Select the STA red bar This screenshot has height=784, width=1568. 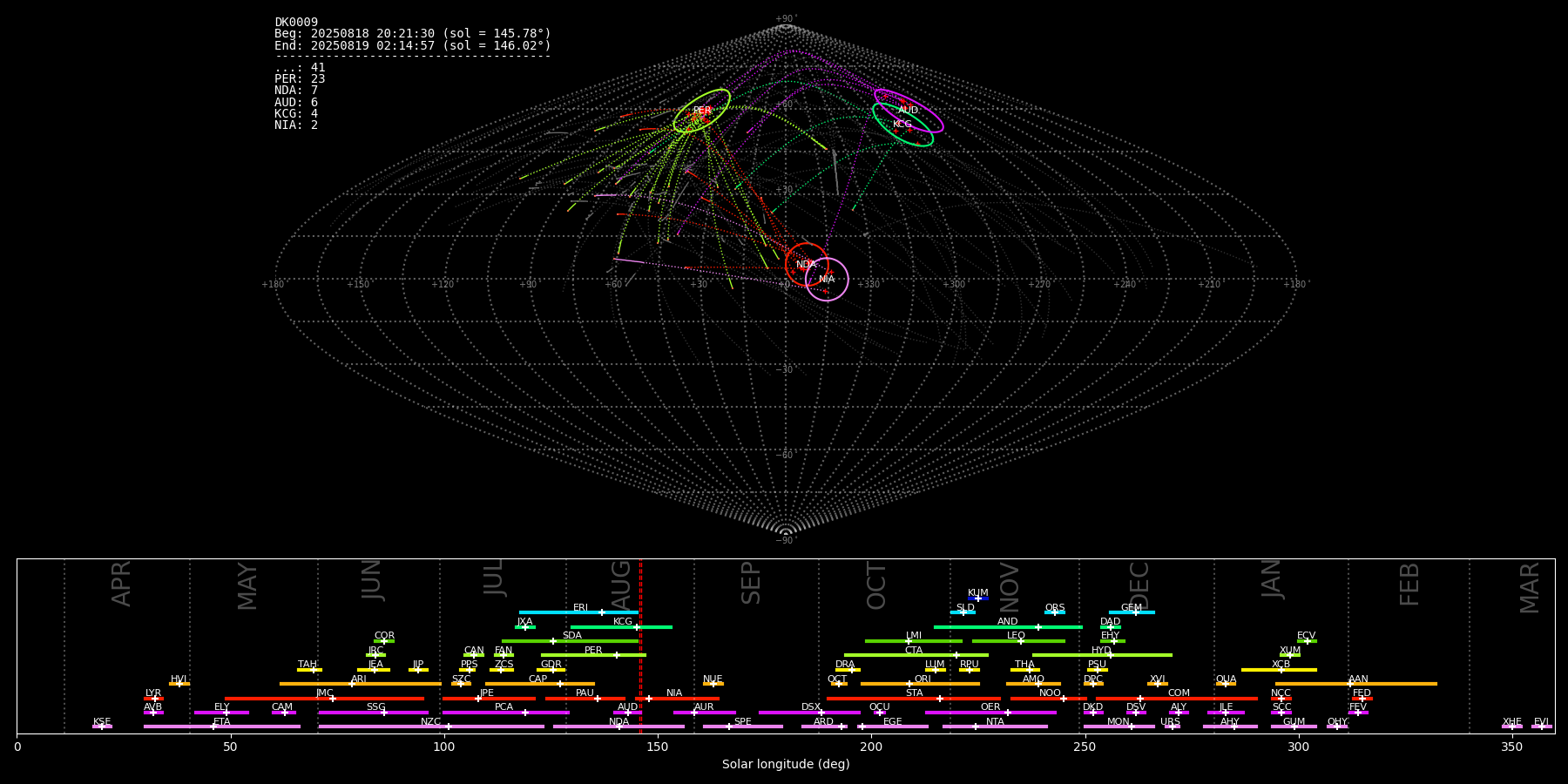pyautogui.click(x=914, y=699)
